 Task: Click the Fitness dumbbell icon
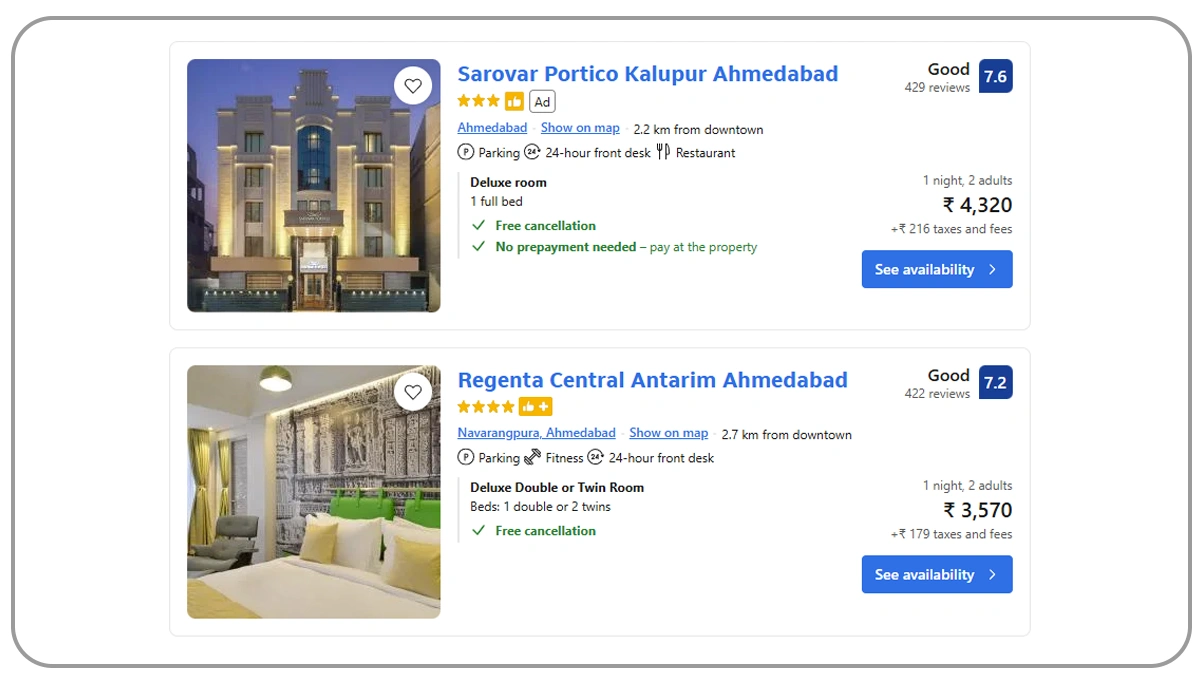click(532, 457)
